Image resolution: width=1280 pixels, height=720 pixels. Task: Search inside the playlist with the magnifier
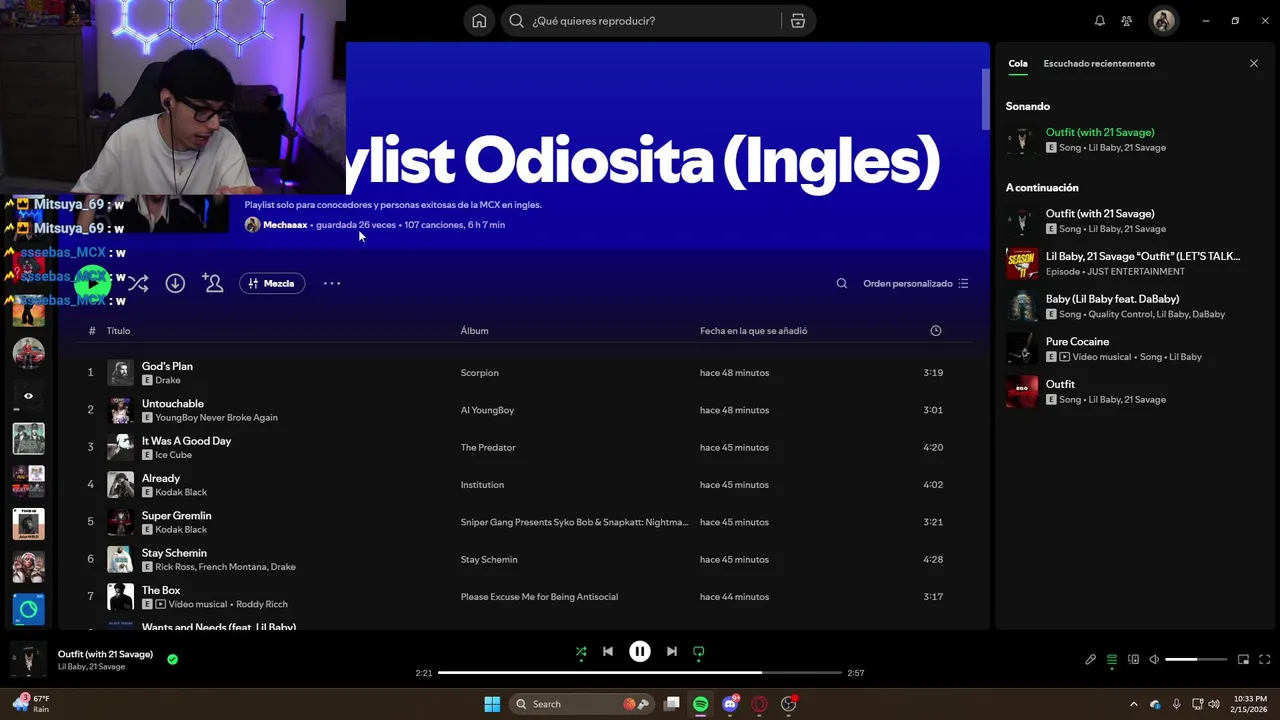[842, 284]
